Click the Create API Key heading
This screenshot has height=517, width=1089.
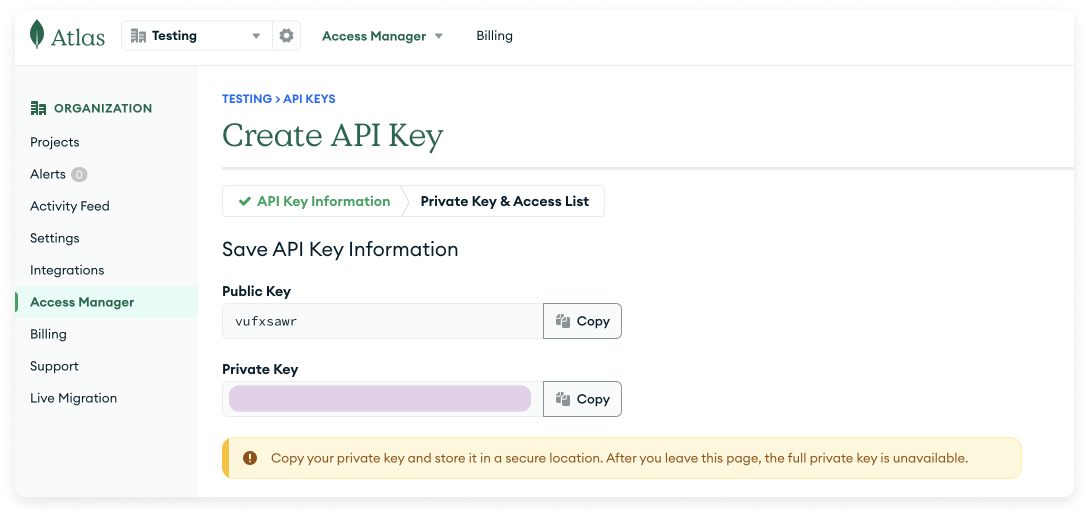point(333,136)
